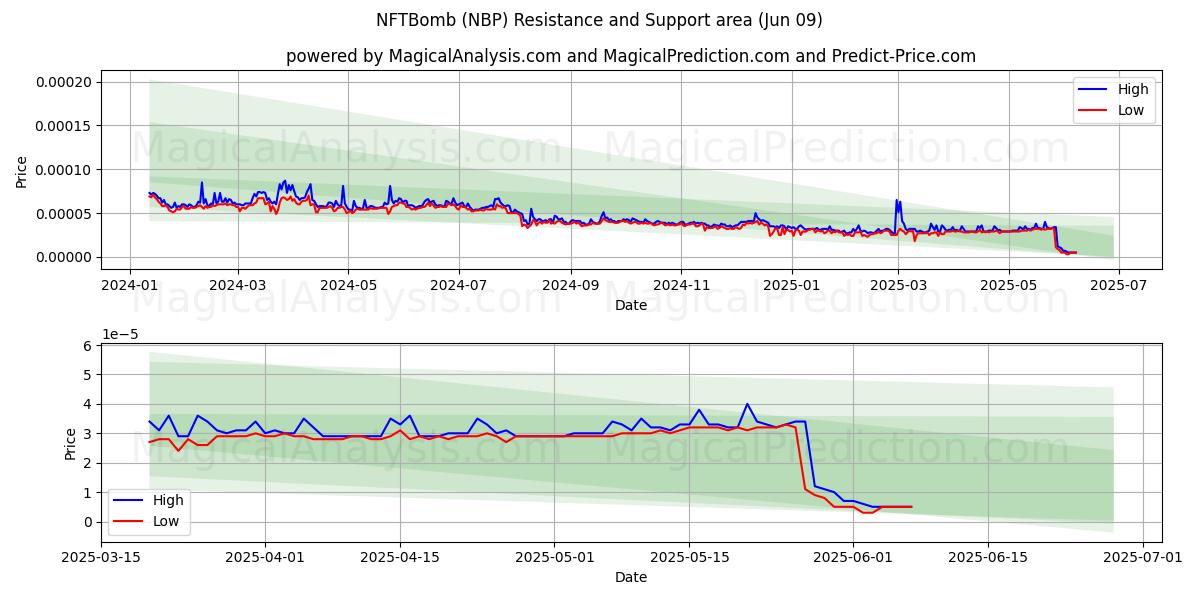Click the '2024-11' tick label on the top chart
This screenshot has width=1200, height=600.
coord(681,285)
